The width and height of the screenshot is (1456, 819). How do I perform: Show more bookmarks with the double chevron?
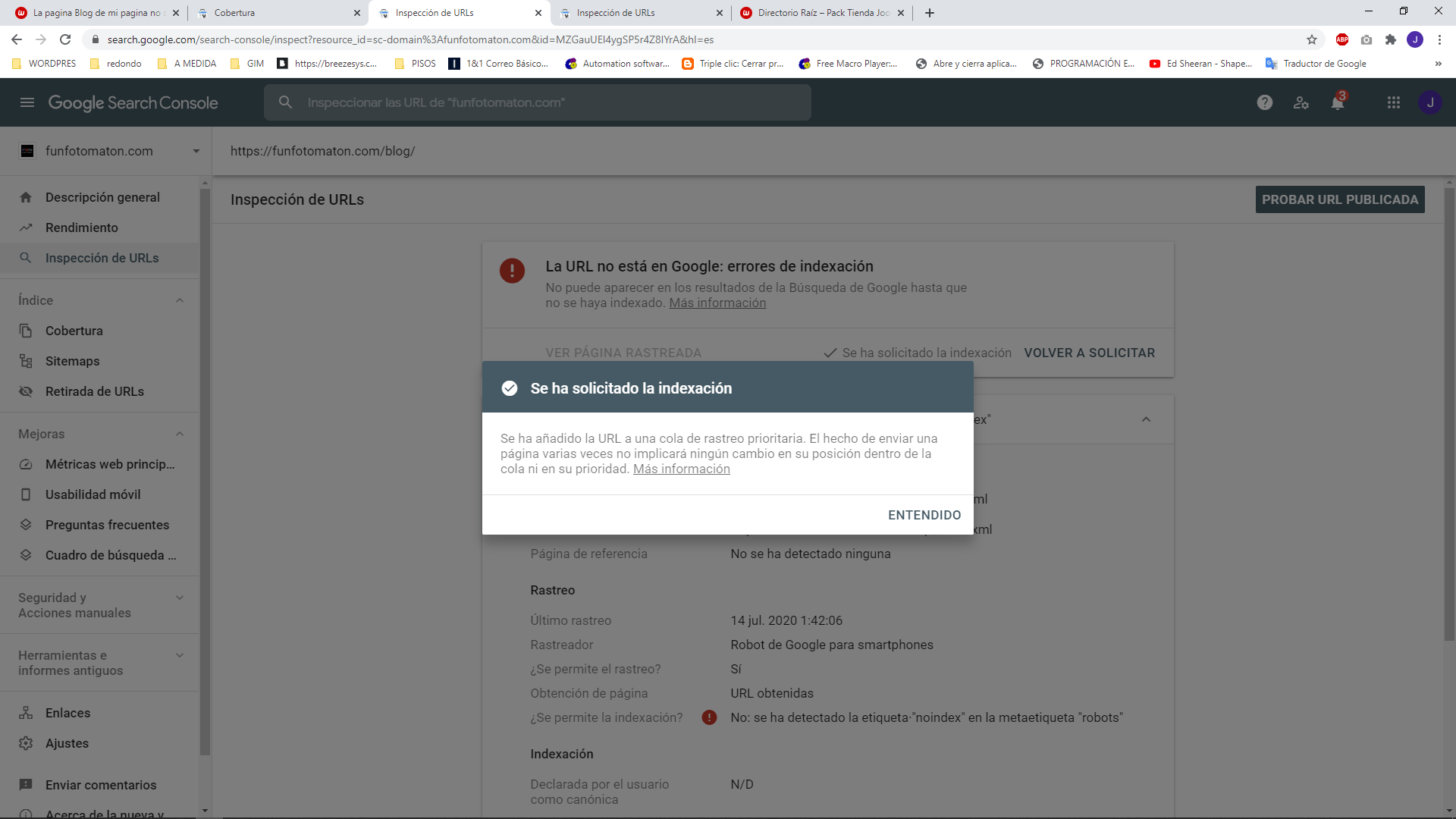pyautogui.click(x=1438, y=64)
